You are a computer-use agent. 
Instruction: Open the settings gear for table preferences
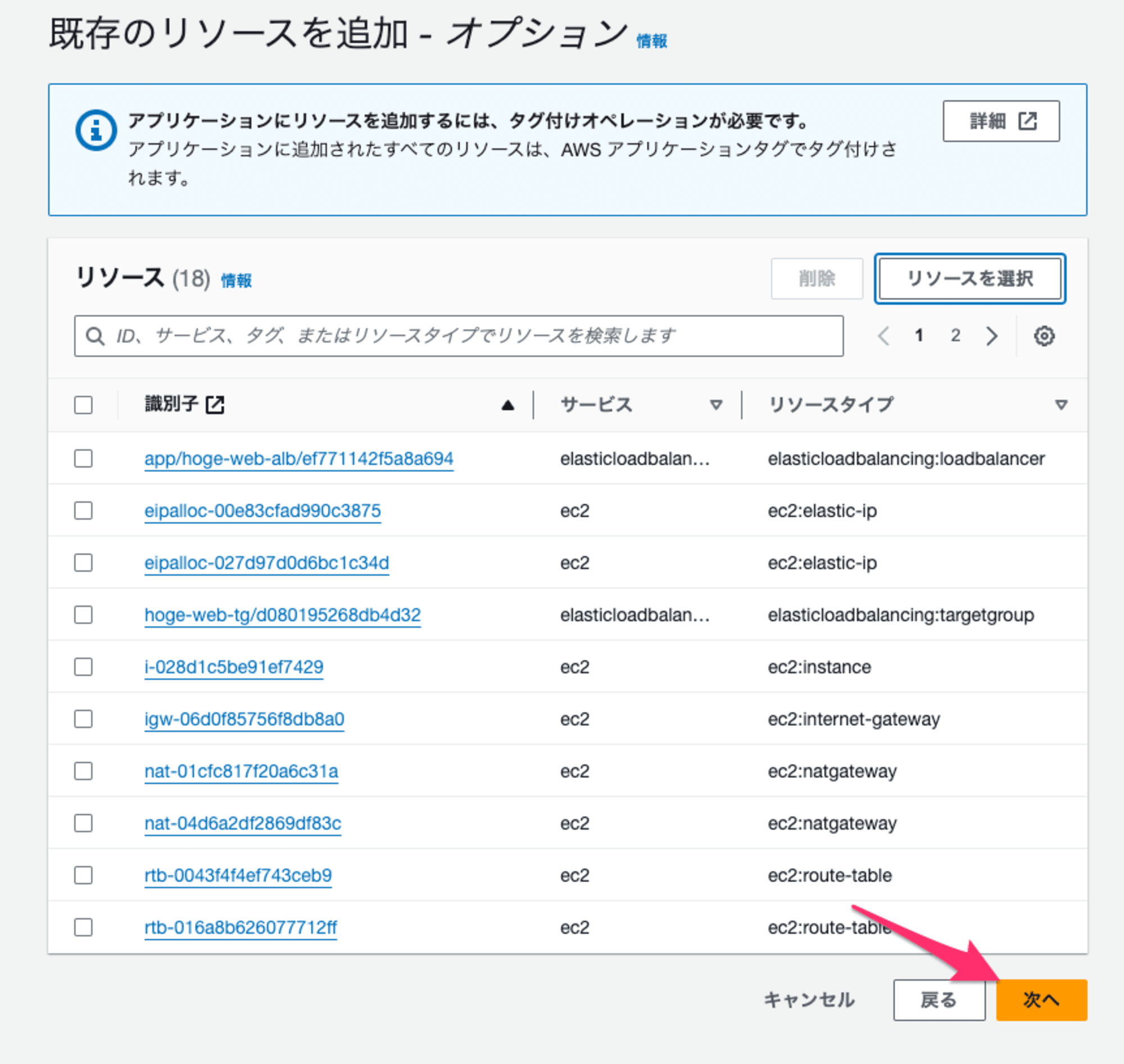(x=1044, y=336)
